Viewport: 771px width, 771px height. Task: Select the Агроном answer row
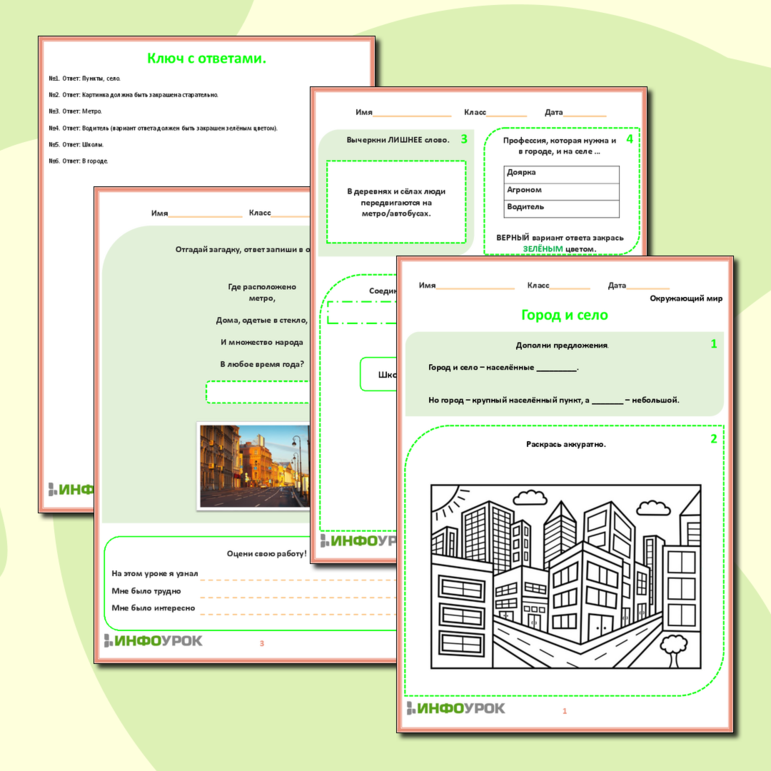coord(561,190)
